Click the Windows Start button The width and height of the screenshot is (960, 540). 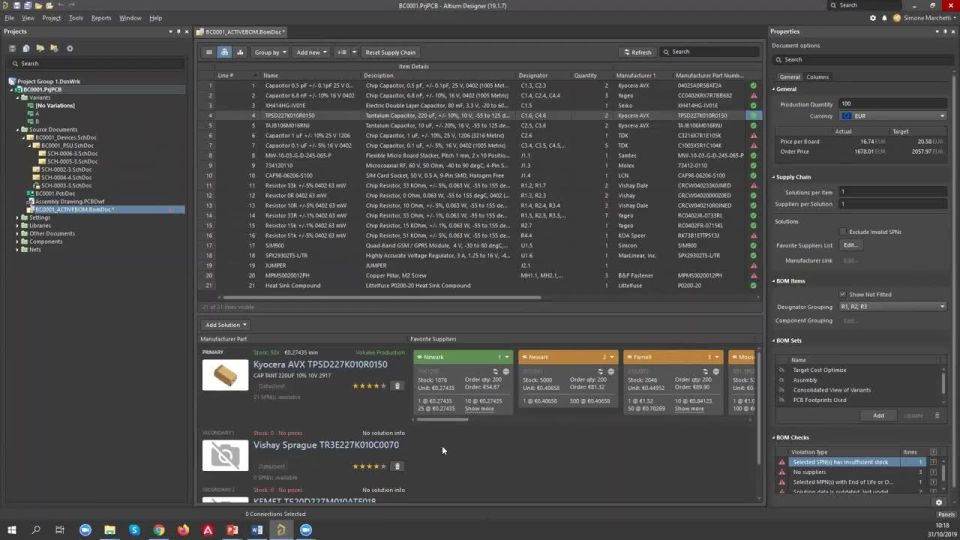click(12, 530)
